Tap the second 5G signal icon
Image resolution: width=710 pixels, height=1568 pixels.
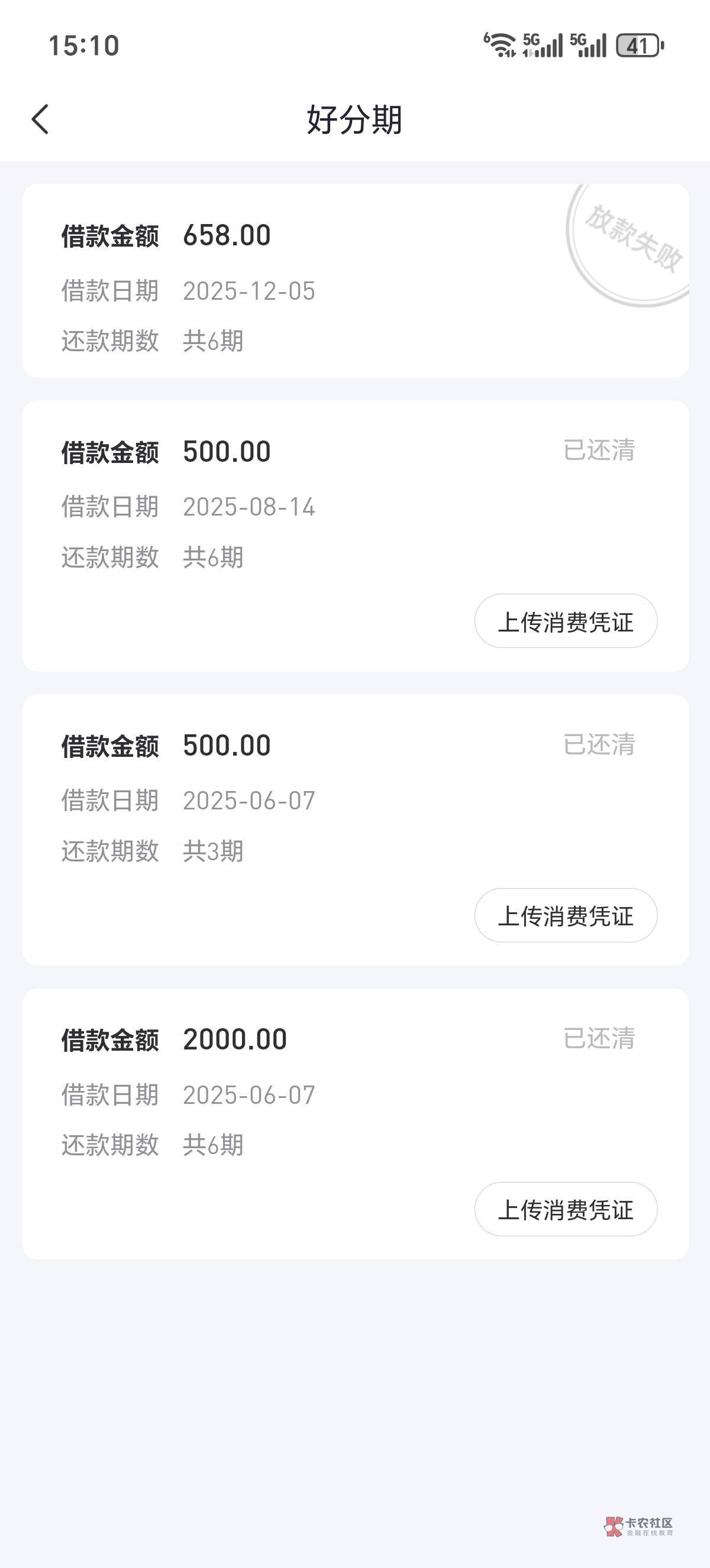pos(588,46)
